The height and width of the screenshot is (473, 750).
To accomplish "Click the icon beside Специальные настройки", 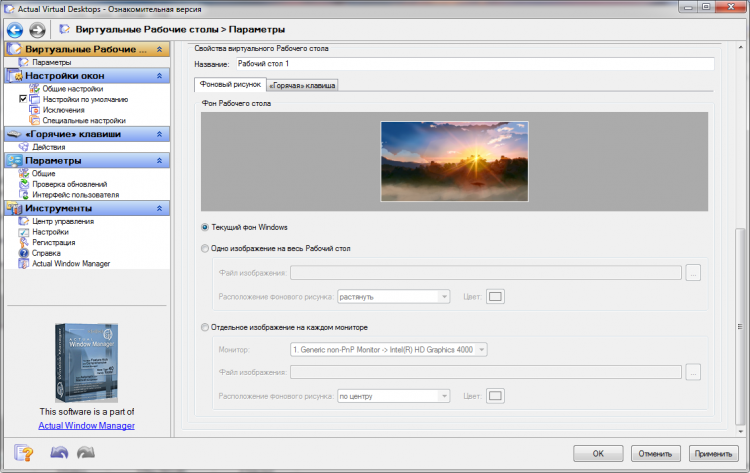I will tap(34, 120).
